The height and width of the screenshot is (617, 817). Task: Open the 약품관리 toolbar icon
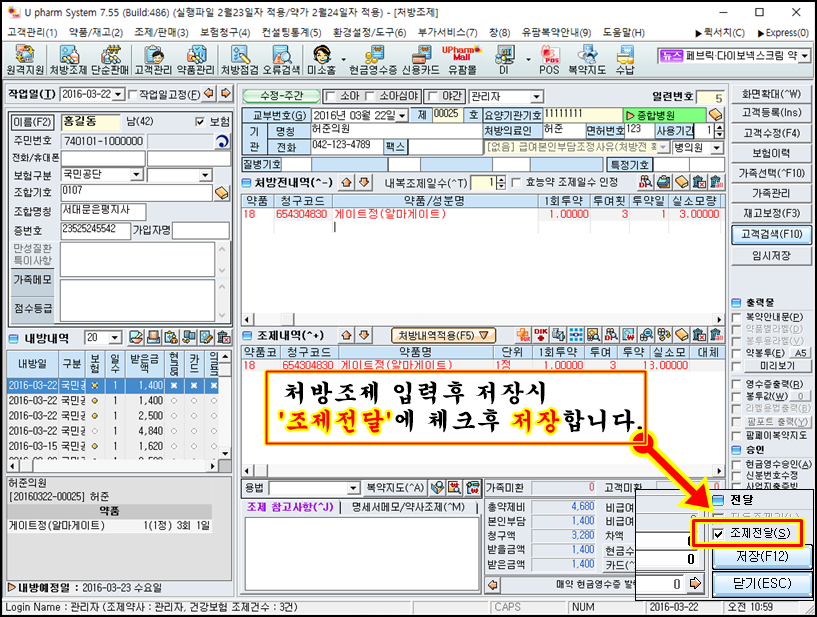pyautogui.click(x=194, y=60)
